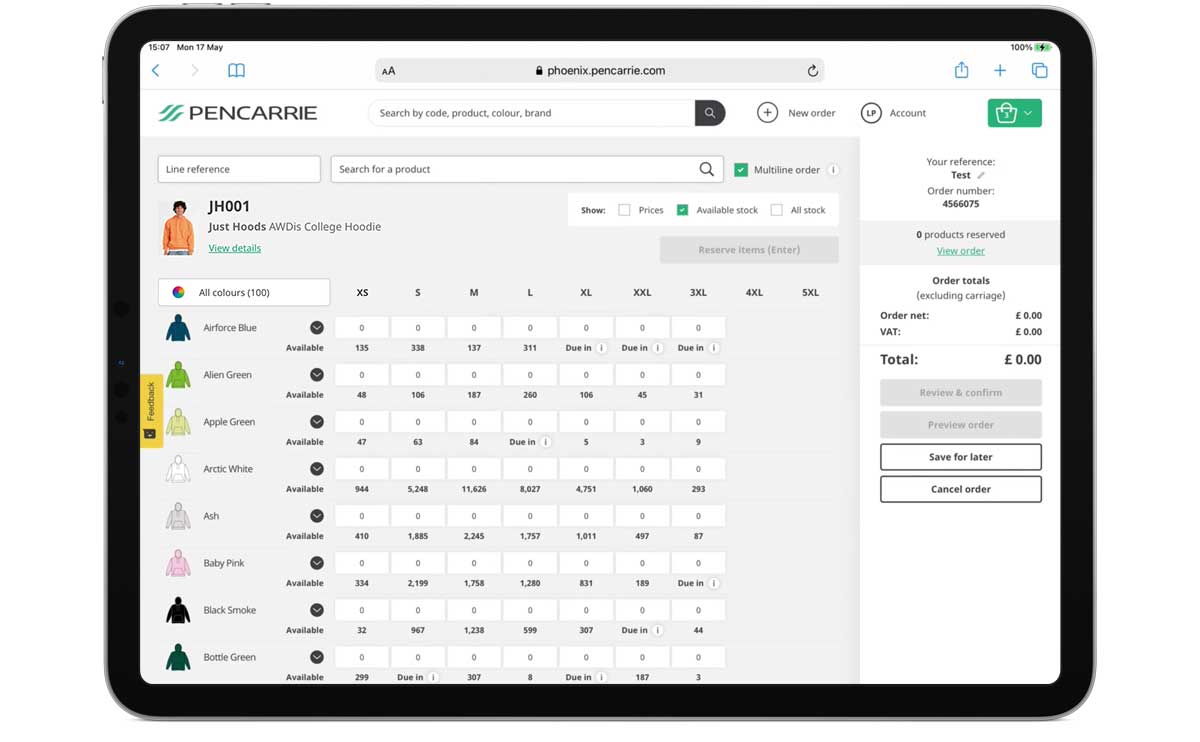Expand the Airforce Blue row chevron

(317, 328)
